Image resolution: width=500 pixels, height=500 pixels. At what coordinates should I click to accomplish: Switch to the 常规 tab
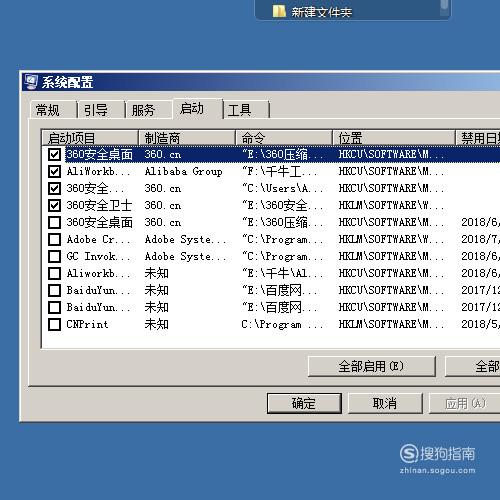tap(53, 110)
